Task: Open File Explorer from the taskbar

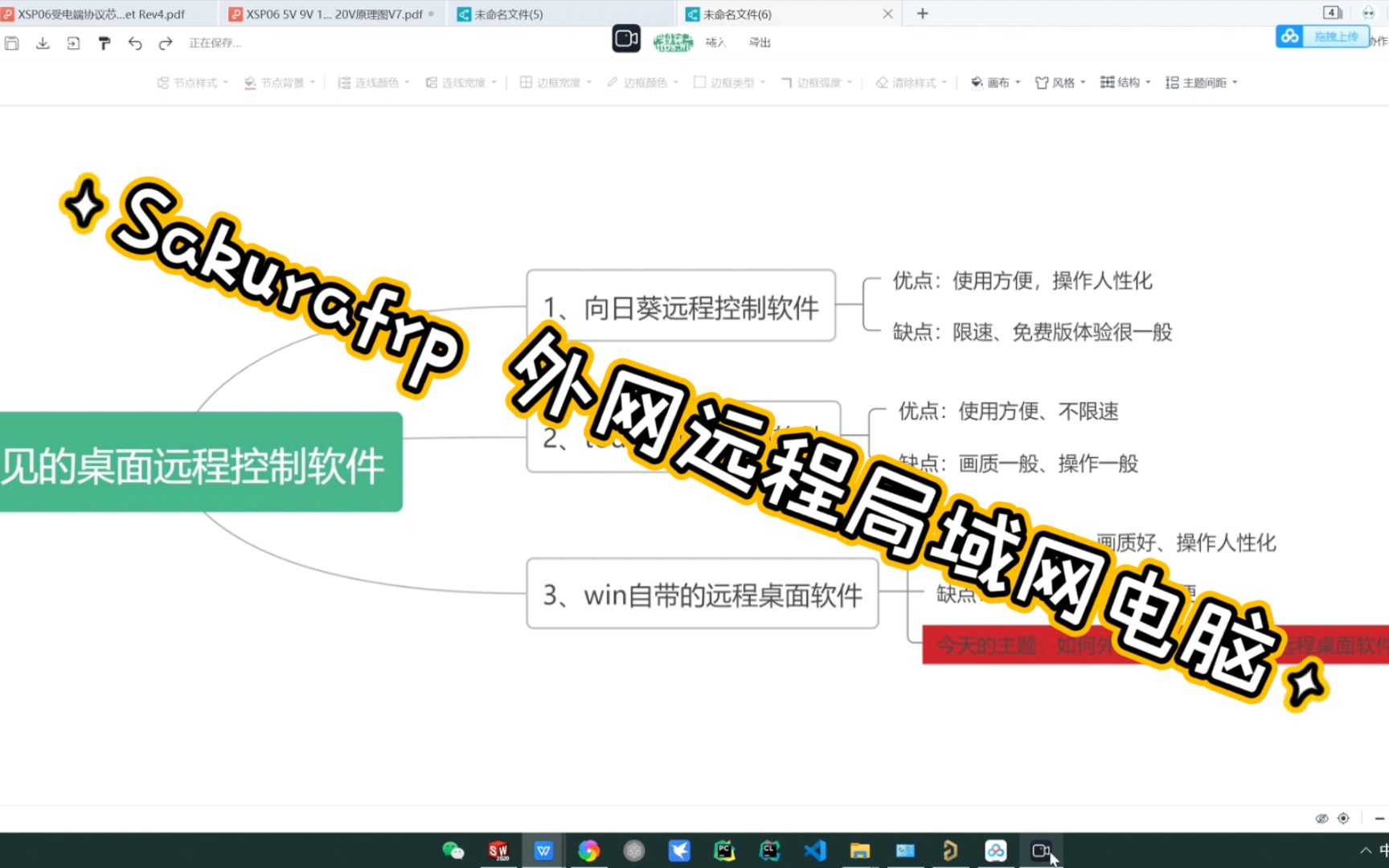Action: click(860, 850)
